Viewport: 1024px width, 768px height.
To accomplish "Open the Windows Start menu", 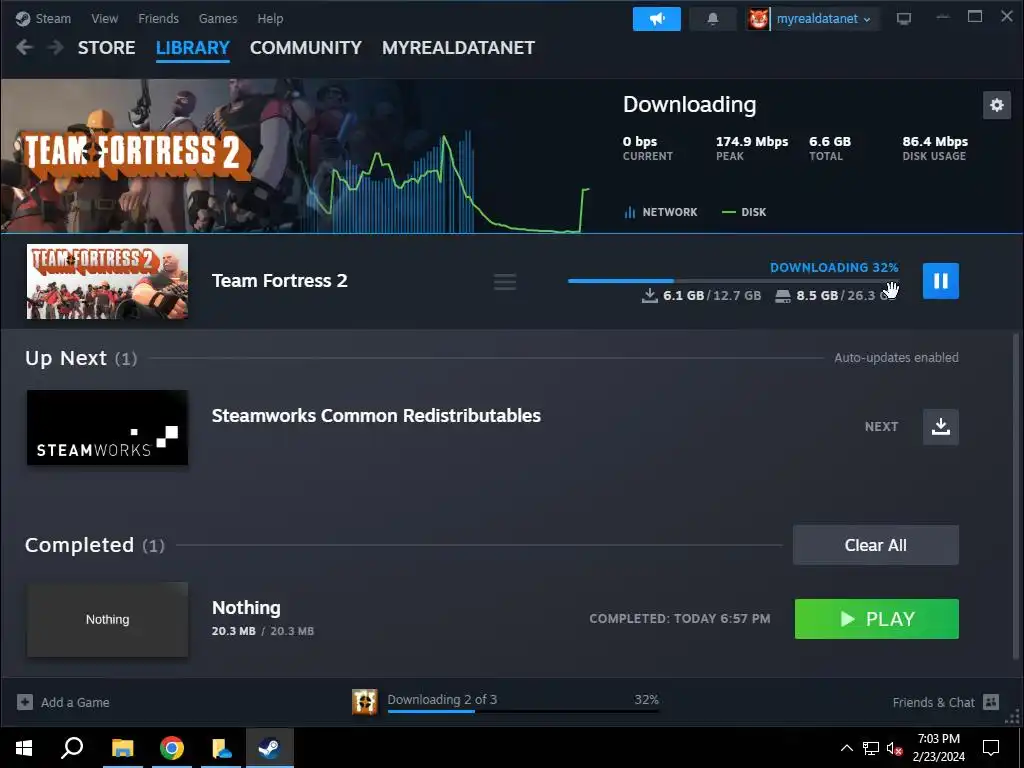I will (24, 748).
